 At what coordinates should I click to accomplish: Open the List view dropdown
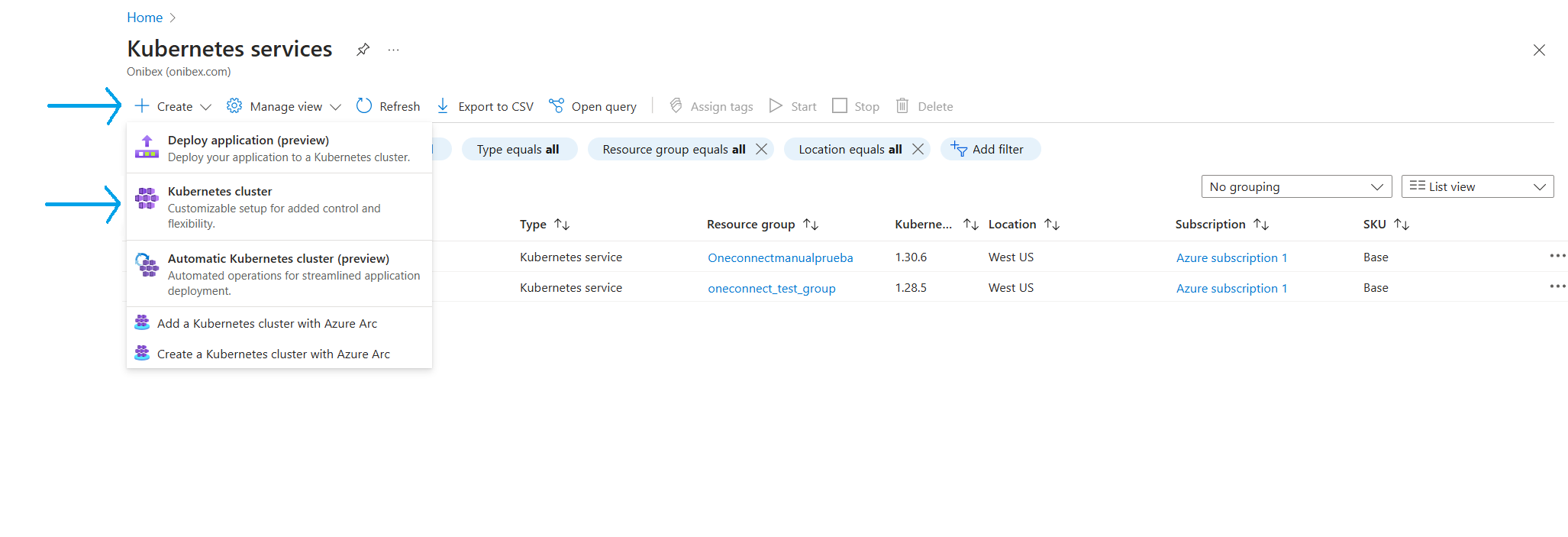[1476, 186]
